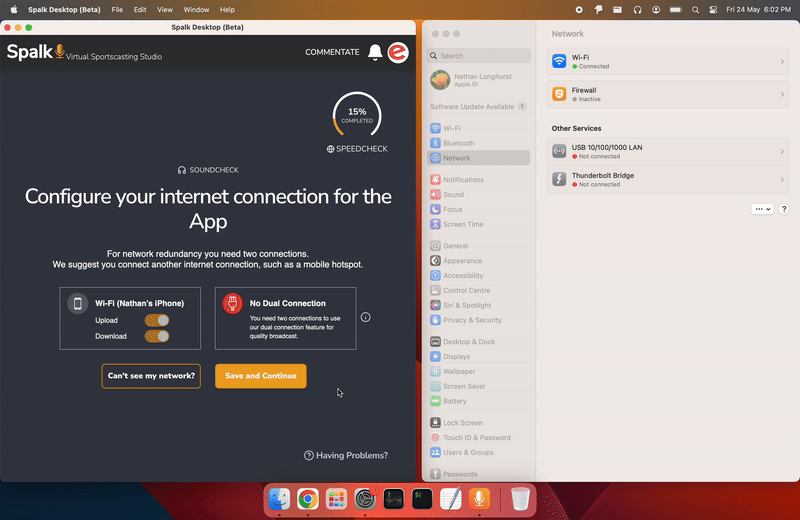The width and height of the screenshot is (800, 520).
Task: Open TextEdit from the Dock
Action: click(451, 499)
